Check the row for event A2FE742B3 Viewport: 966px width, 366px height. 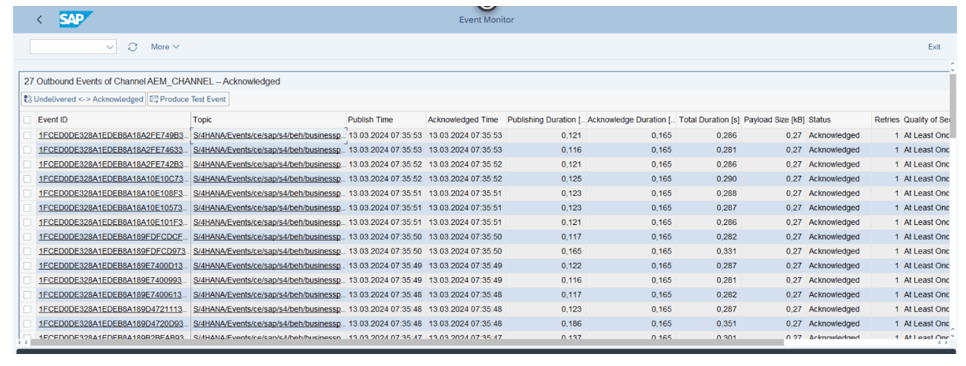tap(27, 164)
